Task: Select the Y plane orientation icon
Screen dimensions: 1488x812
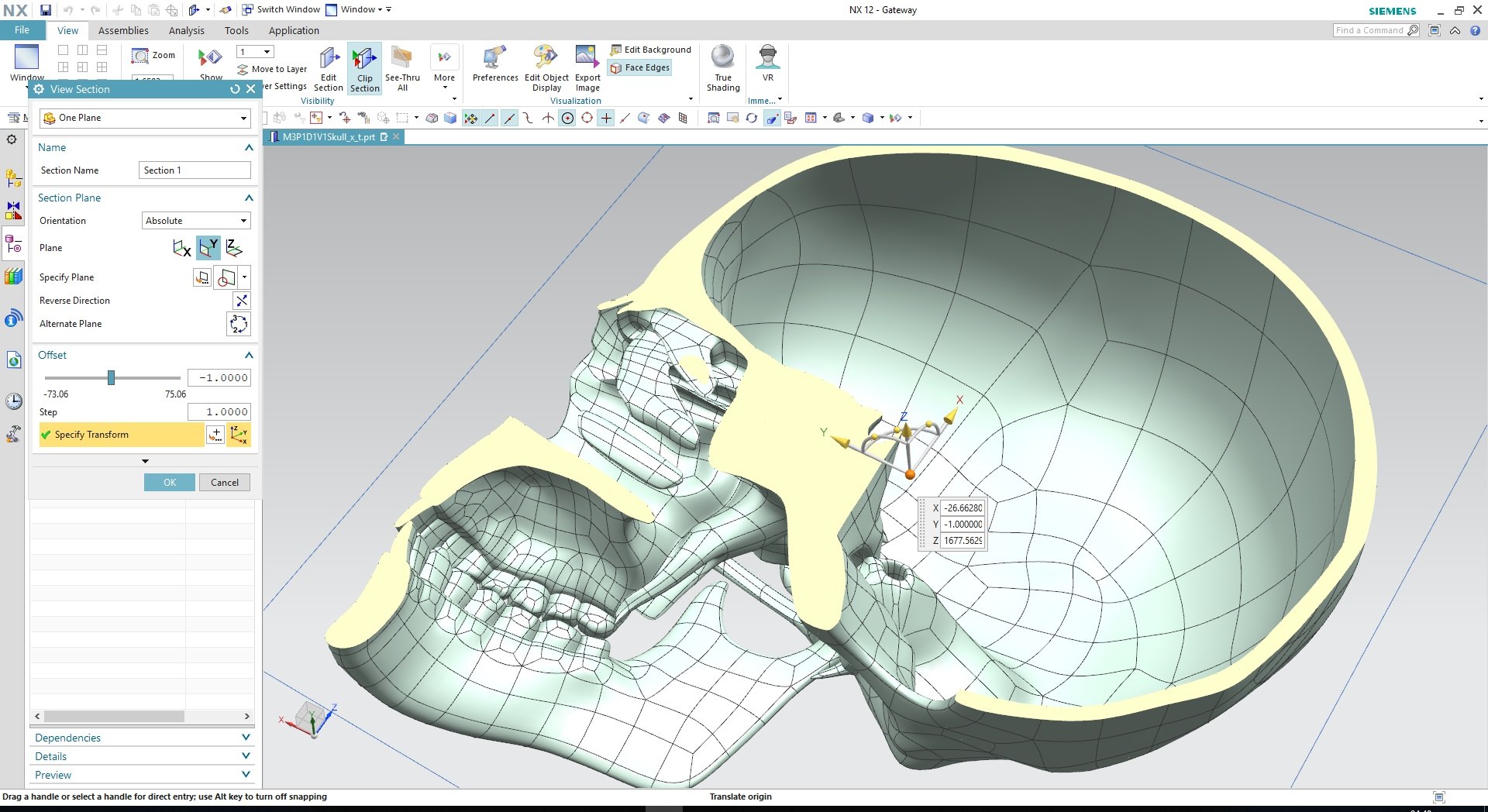Action: click(x=208, y=248)
